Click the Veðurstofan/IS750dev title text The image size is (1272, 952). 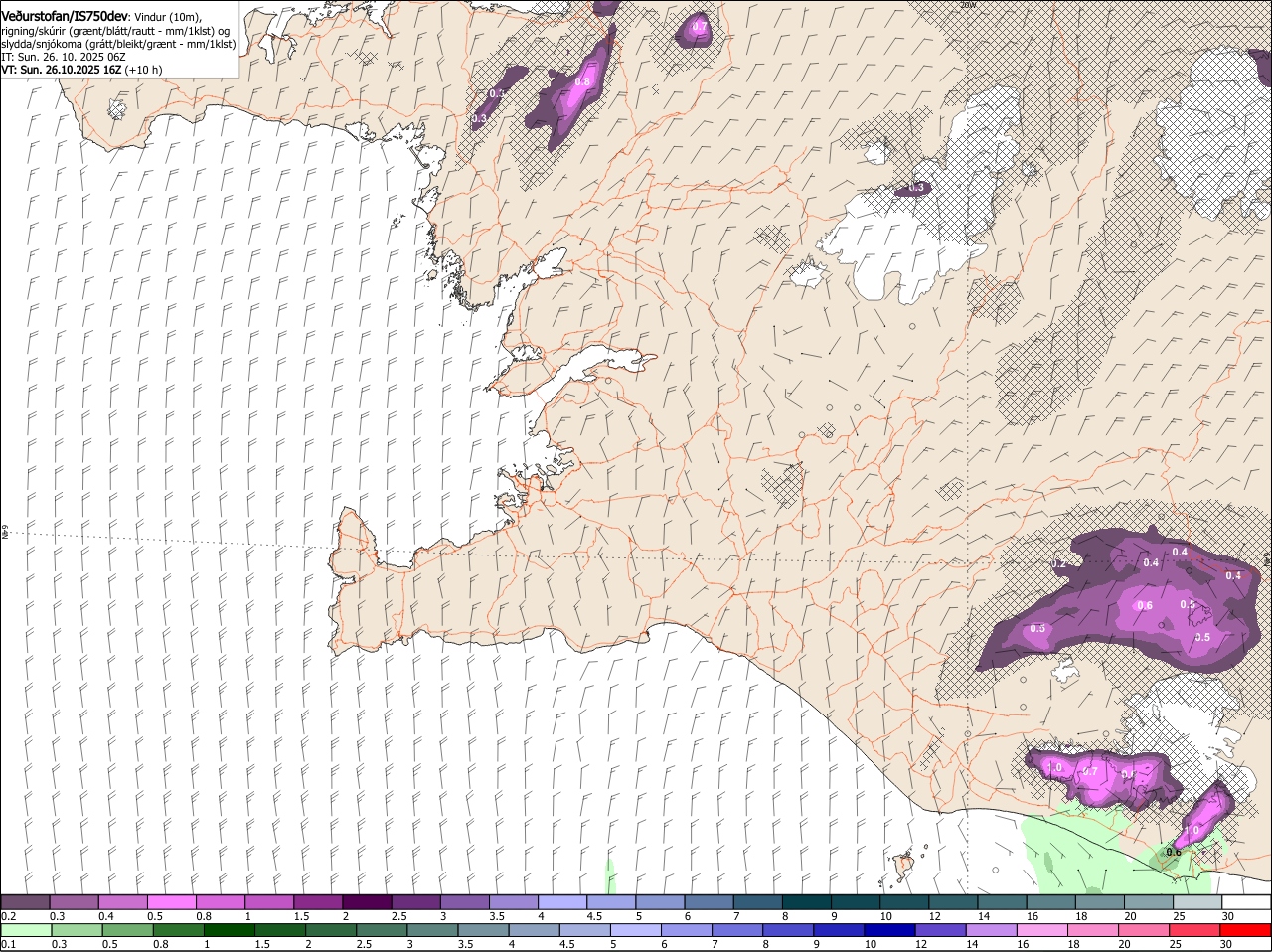click(65, 16)
